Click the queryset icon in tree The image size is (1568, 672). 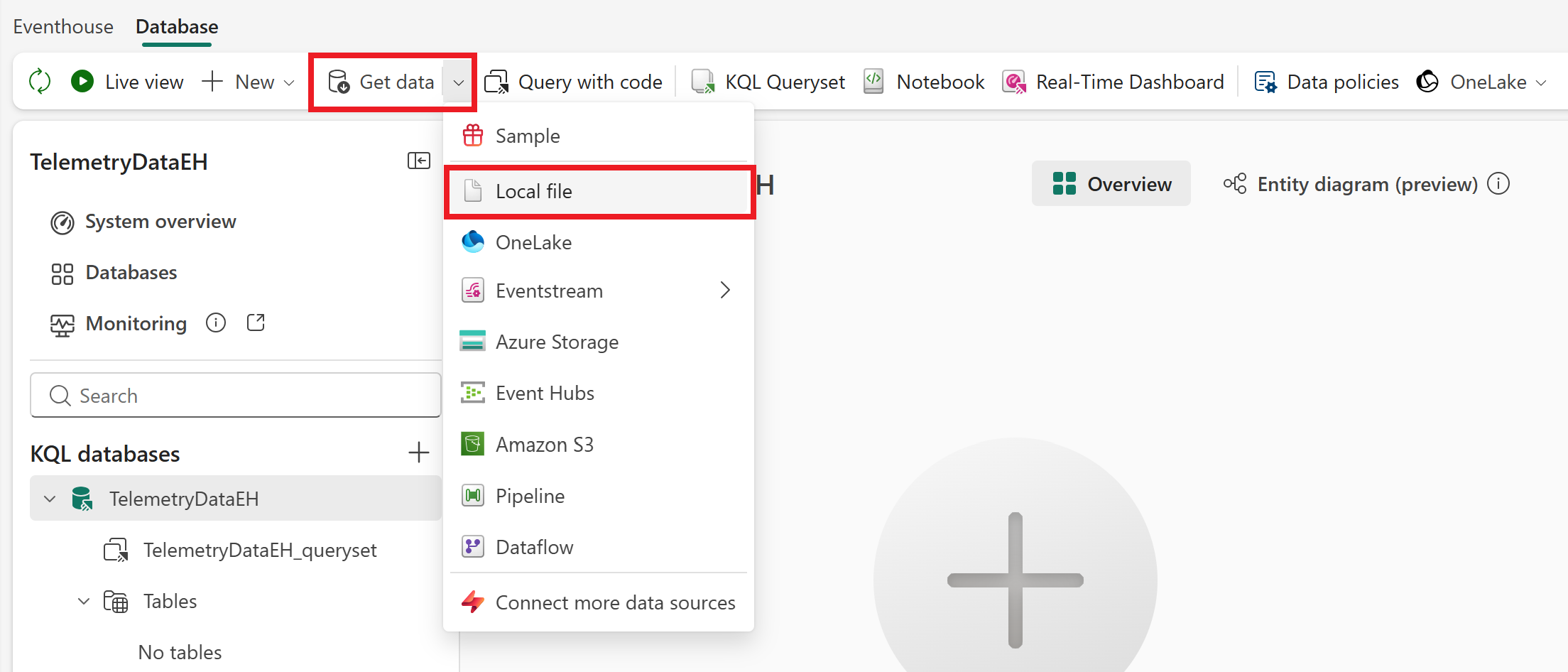pos(116,551)
